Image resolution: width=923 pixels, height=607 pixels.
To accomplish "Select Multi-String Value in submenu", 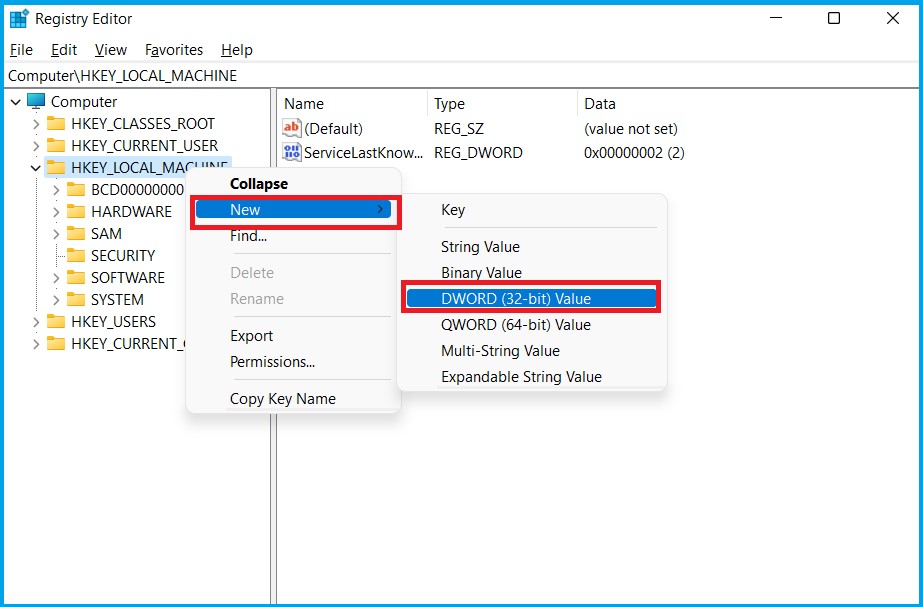I will tap(532, 351).
